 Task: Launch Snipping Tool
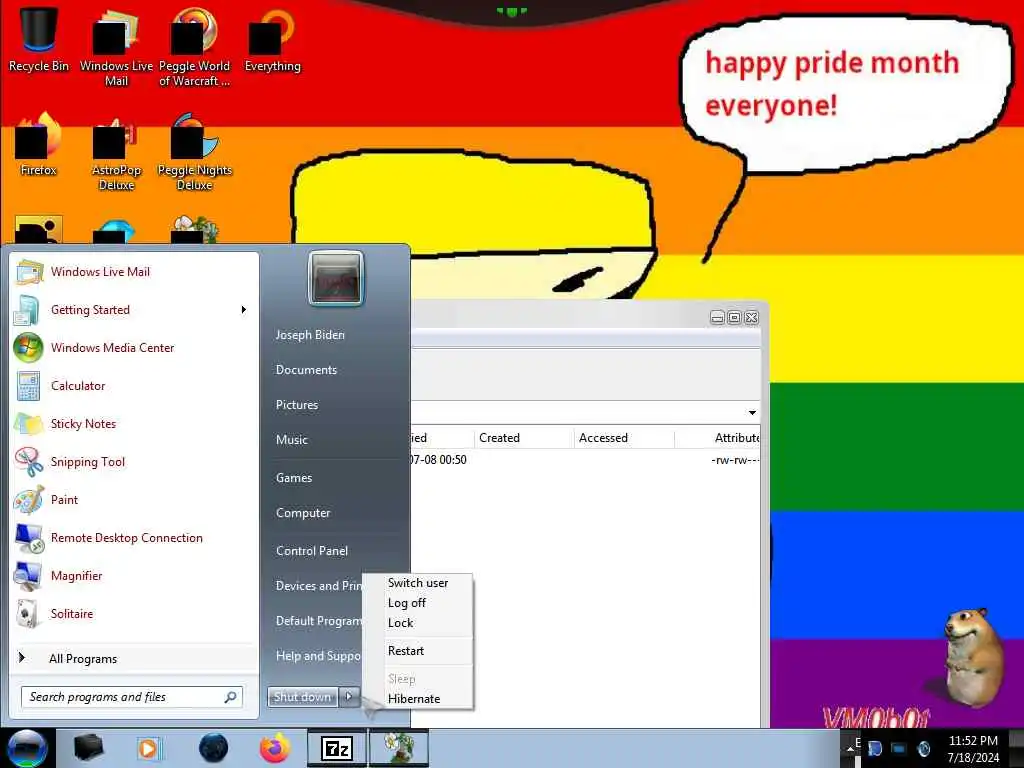135,461
